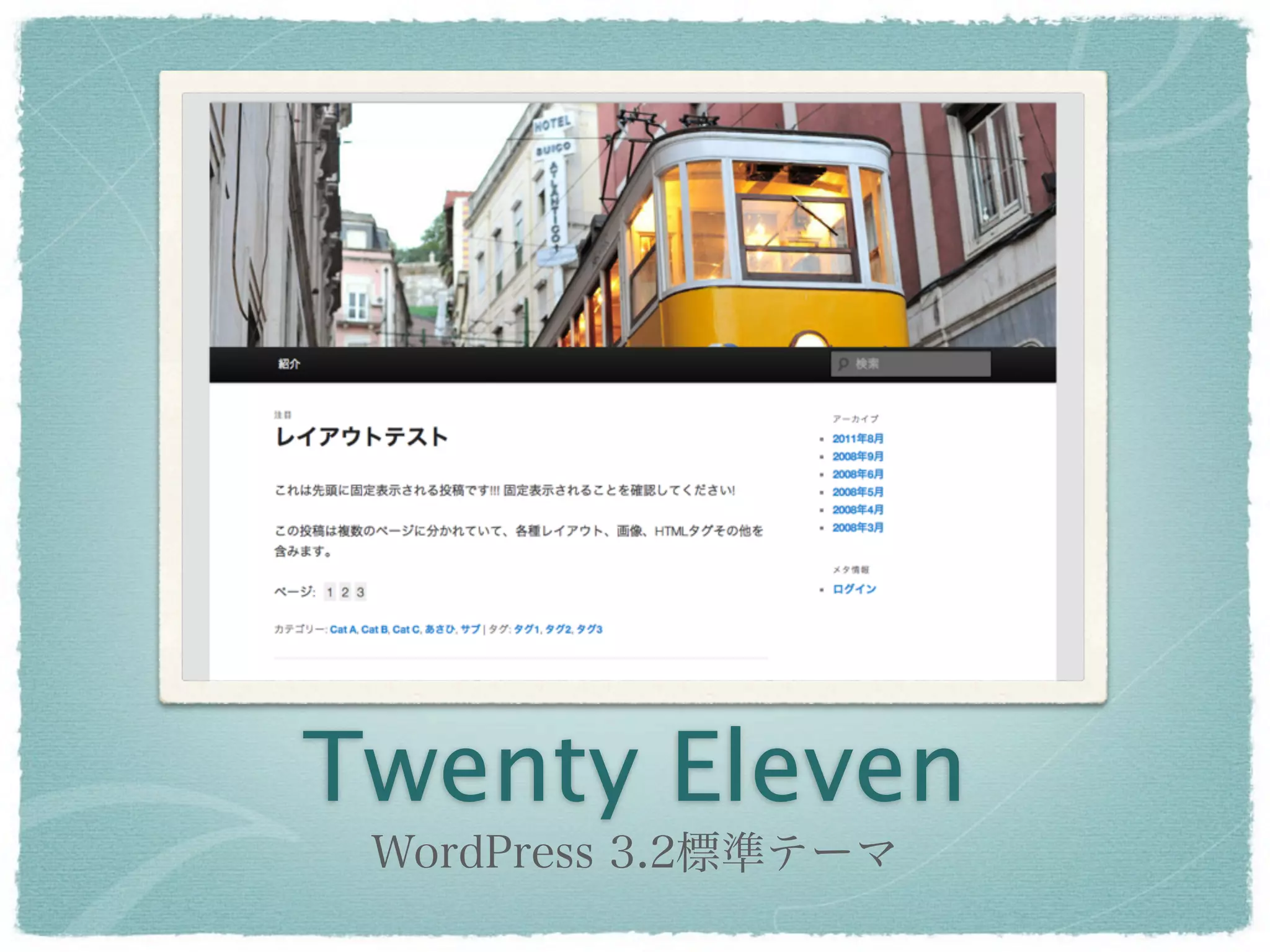Open tag タグ3
The image size is (1270, 952).
[589, 629]
